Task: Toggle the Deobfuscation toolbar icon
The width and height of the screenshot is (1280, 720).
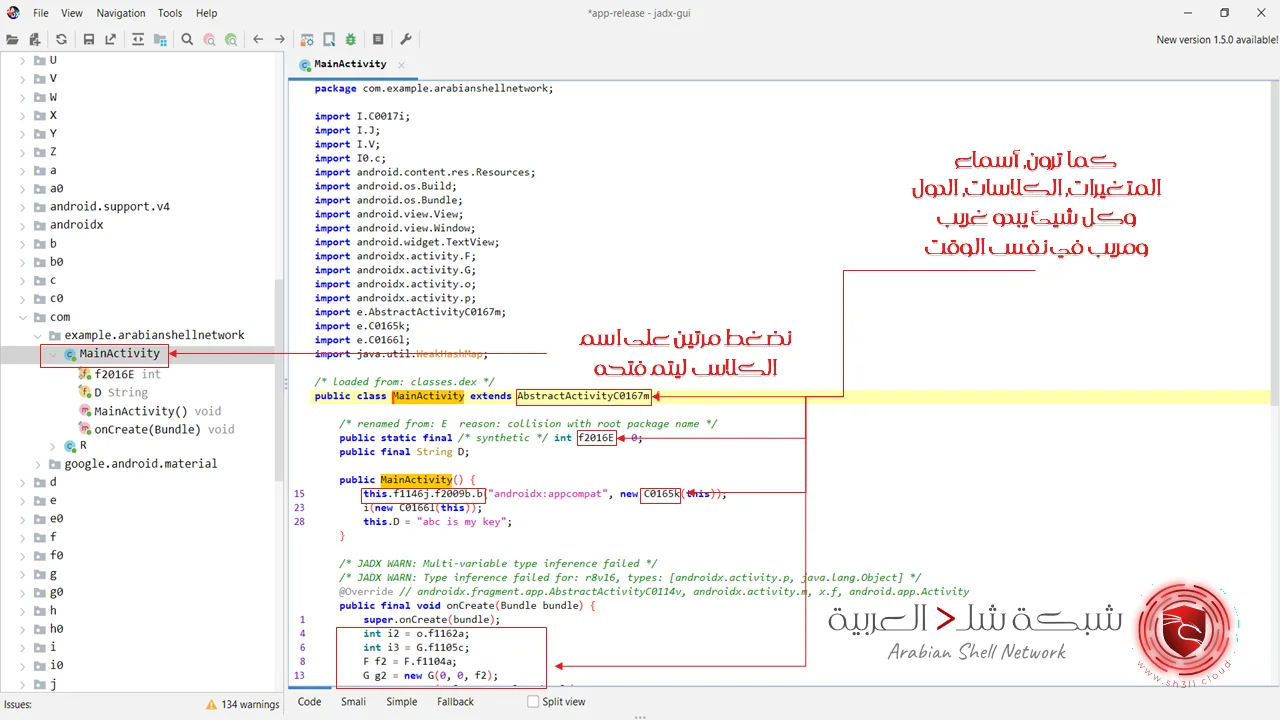Action: (x=307, y=40)
